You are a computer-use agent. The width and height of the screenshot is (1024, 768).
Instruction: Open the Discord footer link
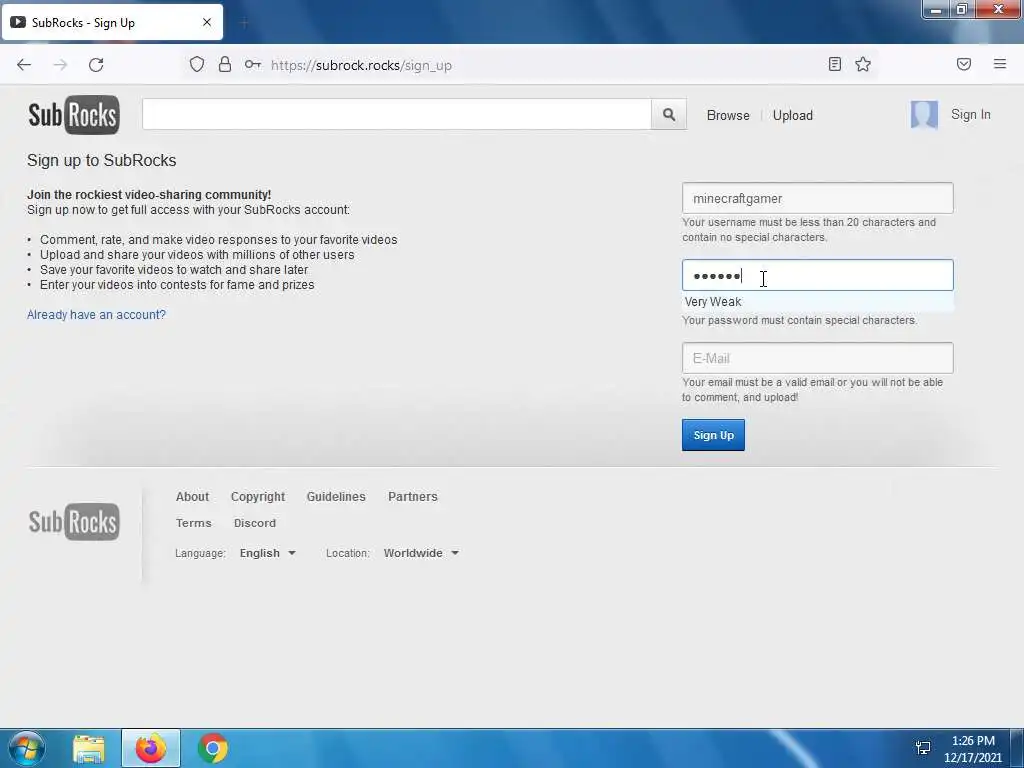[x=255, y=523]
